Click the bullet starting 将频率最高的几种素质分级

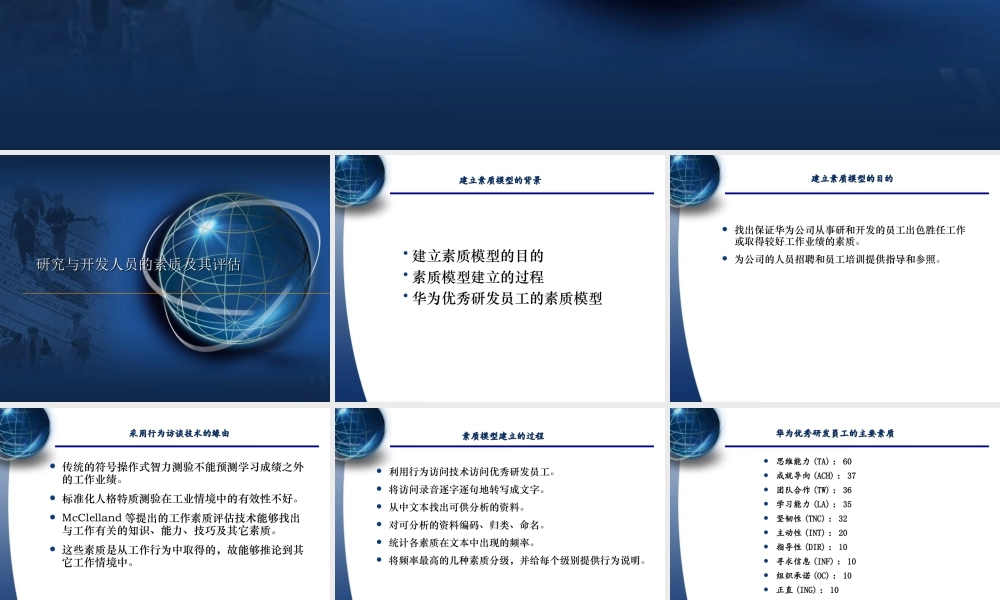(x=518, y=560)
